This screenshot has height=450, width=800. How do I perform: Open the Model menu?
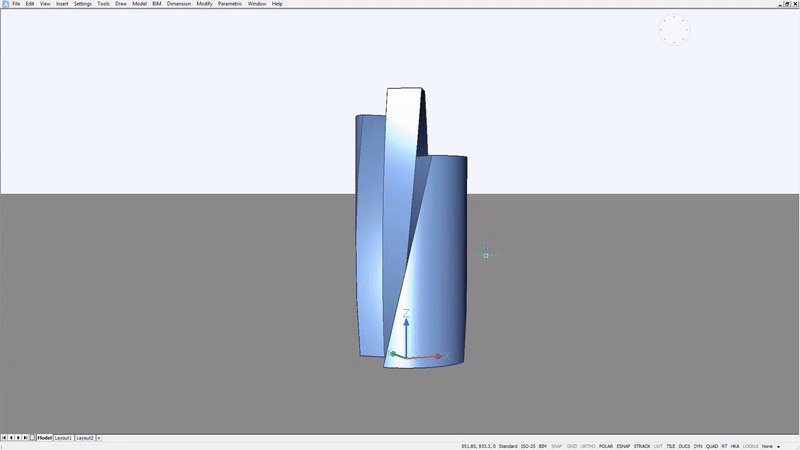pyautogui.click(x=139, y=4)
